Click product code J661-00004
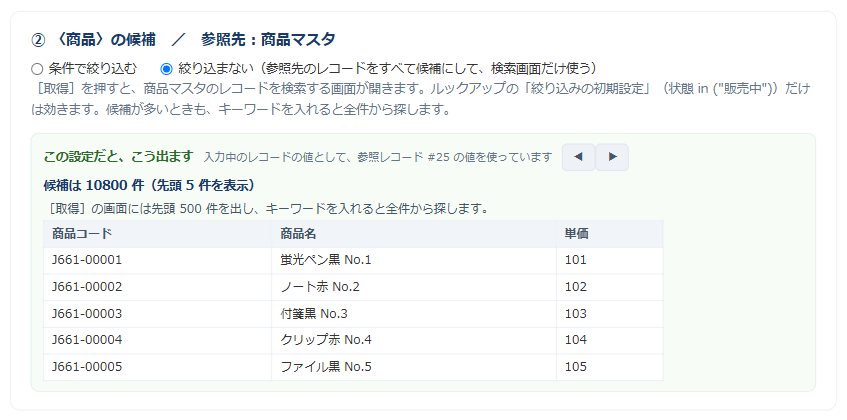 click(87, 340)
